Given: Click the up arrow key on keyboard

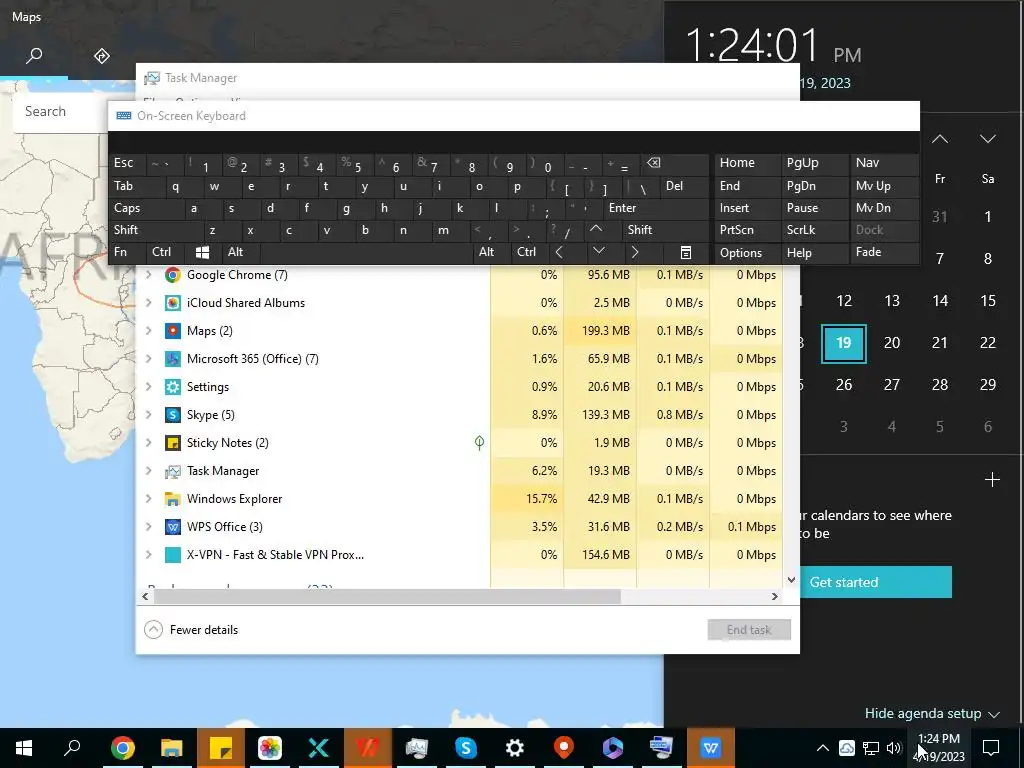Looking at the screenshot, I should click(x=596, y=229).
